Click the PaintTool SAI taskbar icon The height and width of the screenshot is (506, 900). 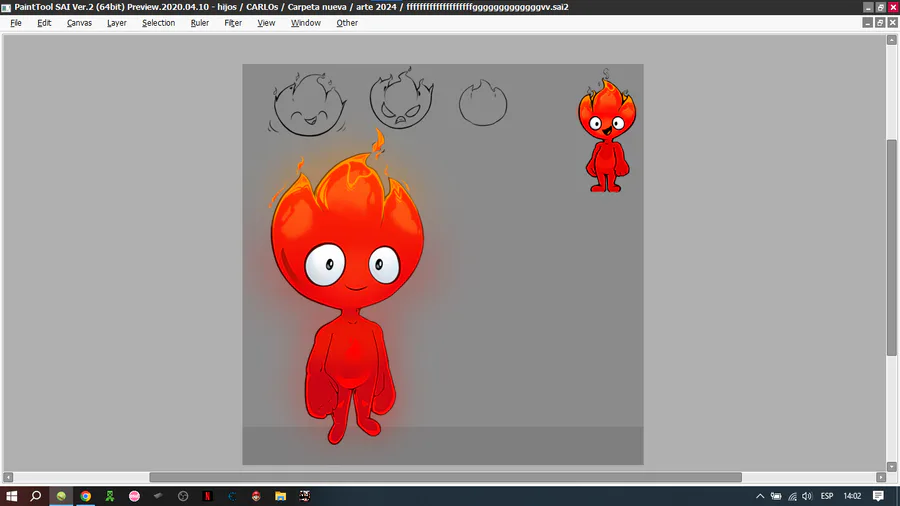[x=61, y=496]
